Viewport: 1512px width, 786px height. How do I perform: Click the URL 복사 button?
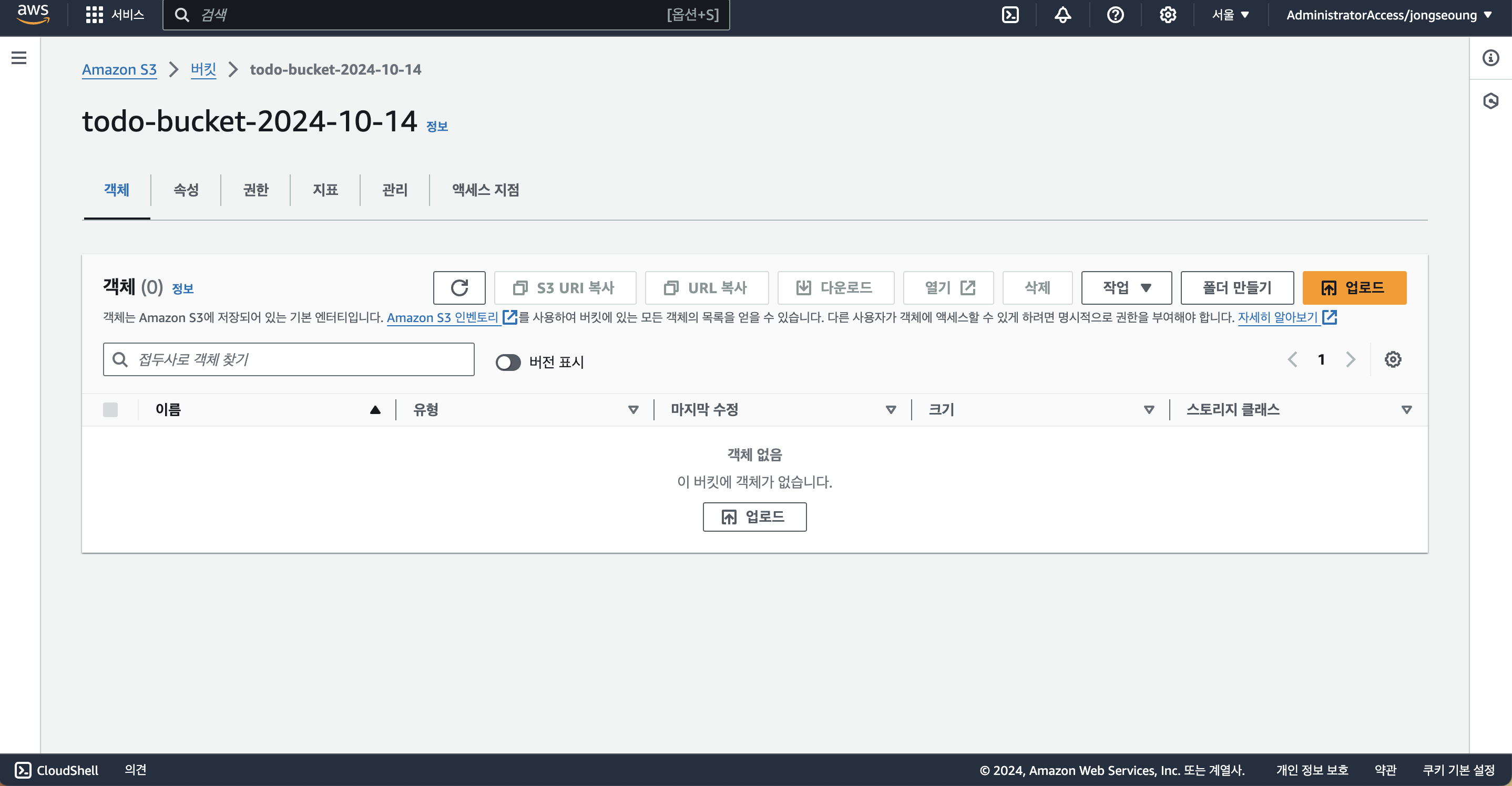coord(707,287)
